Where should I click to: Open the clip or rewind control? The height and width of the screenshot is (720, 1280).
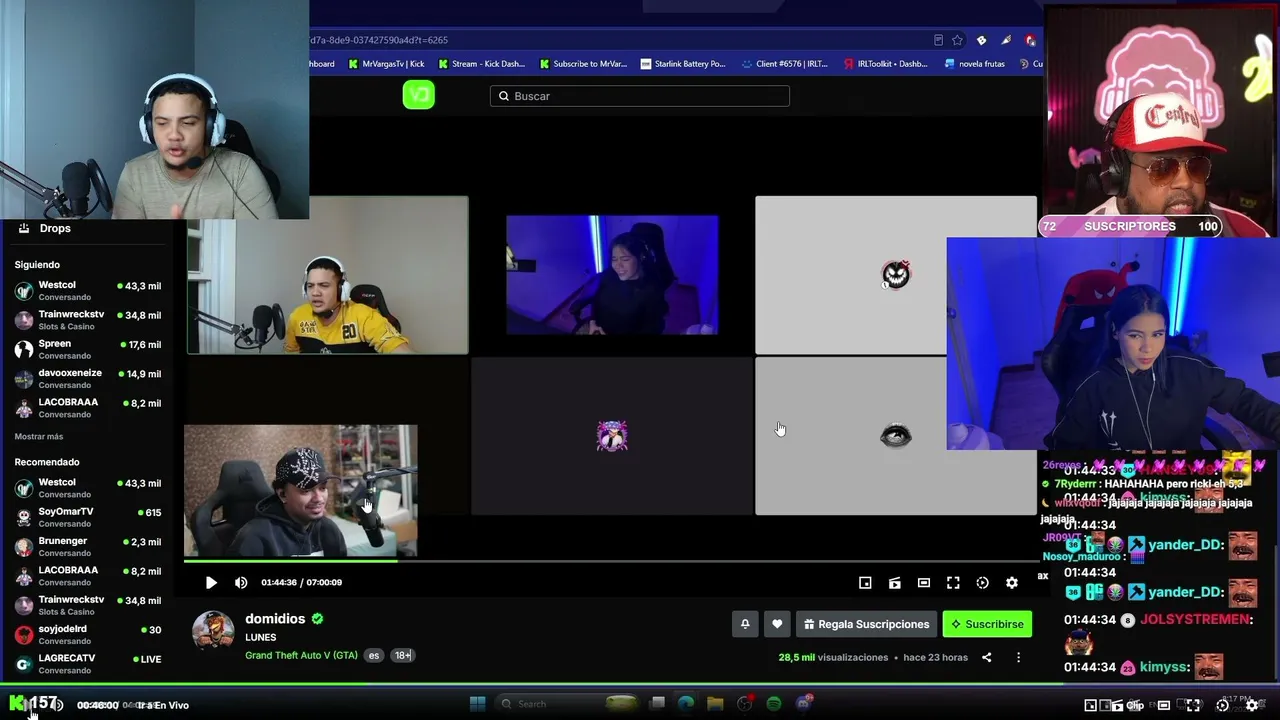(982, 583)
